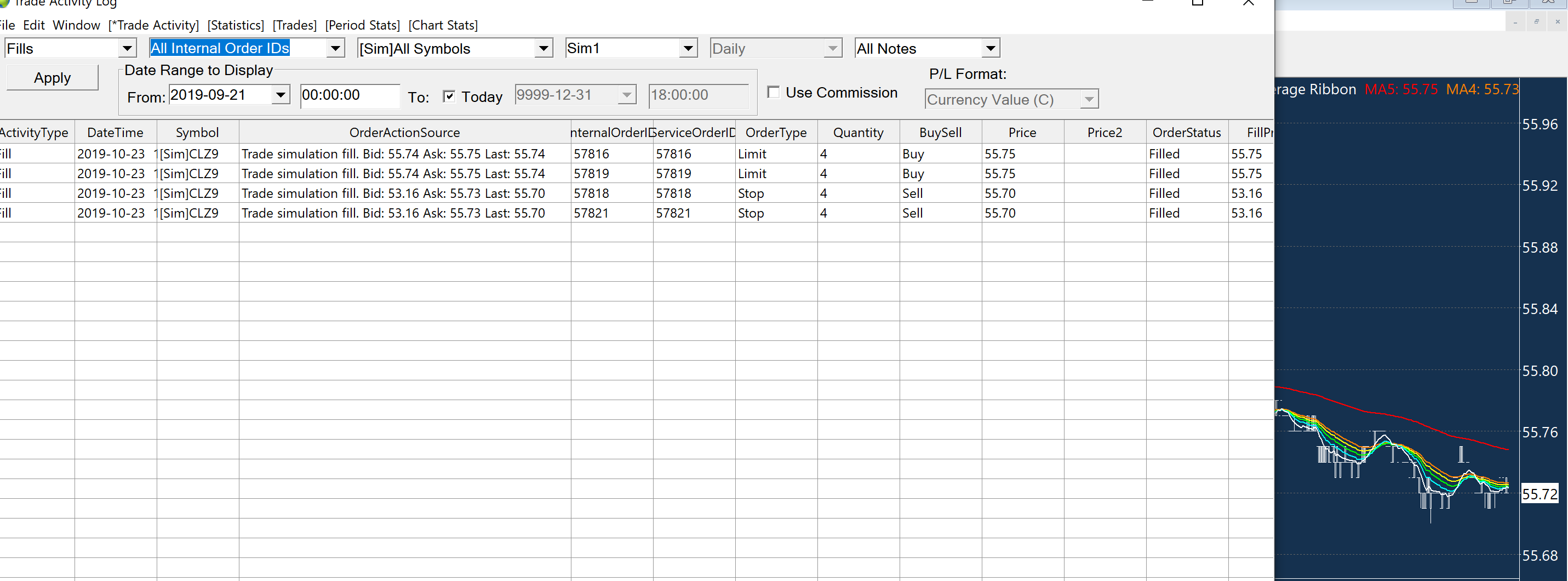This screenshot has height=581, width=1568.
Task: Click the Symbol column header
Action: point(197,132)
